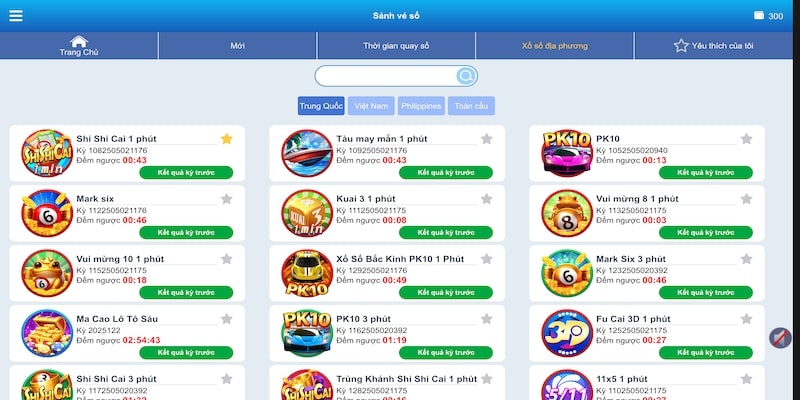This screenshot has width=800, height=400.
Task: Mark PK10 3 phút as favorite
Action: coord(487,319)
